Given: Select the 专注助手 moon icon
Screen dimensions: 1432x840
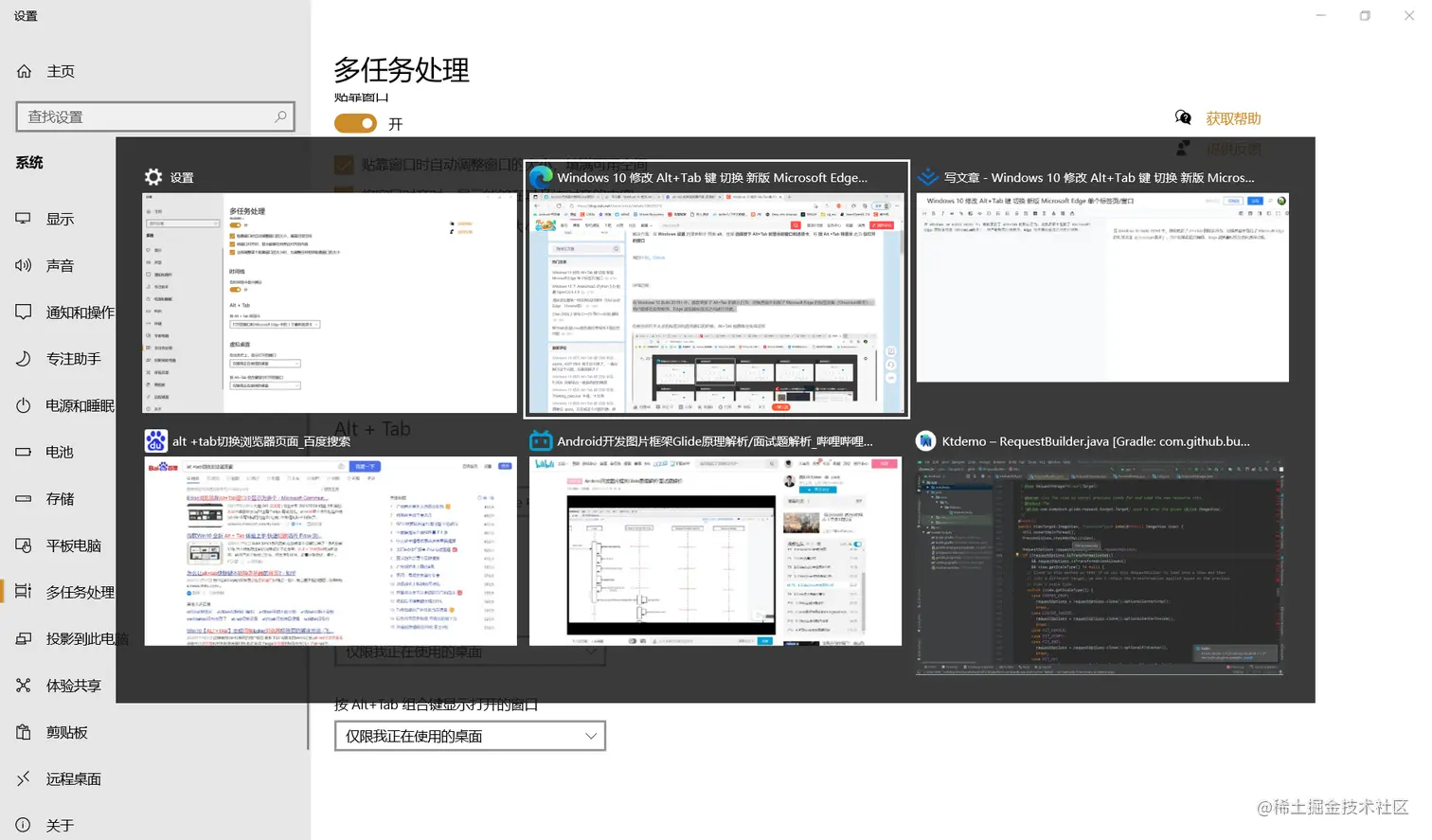Looking at the screenshot, I should click(24, 359).
